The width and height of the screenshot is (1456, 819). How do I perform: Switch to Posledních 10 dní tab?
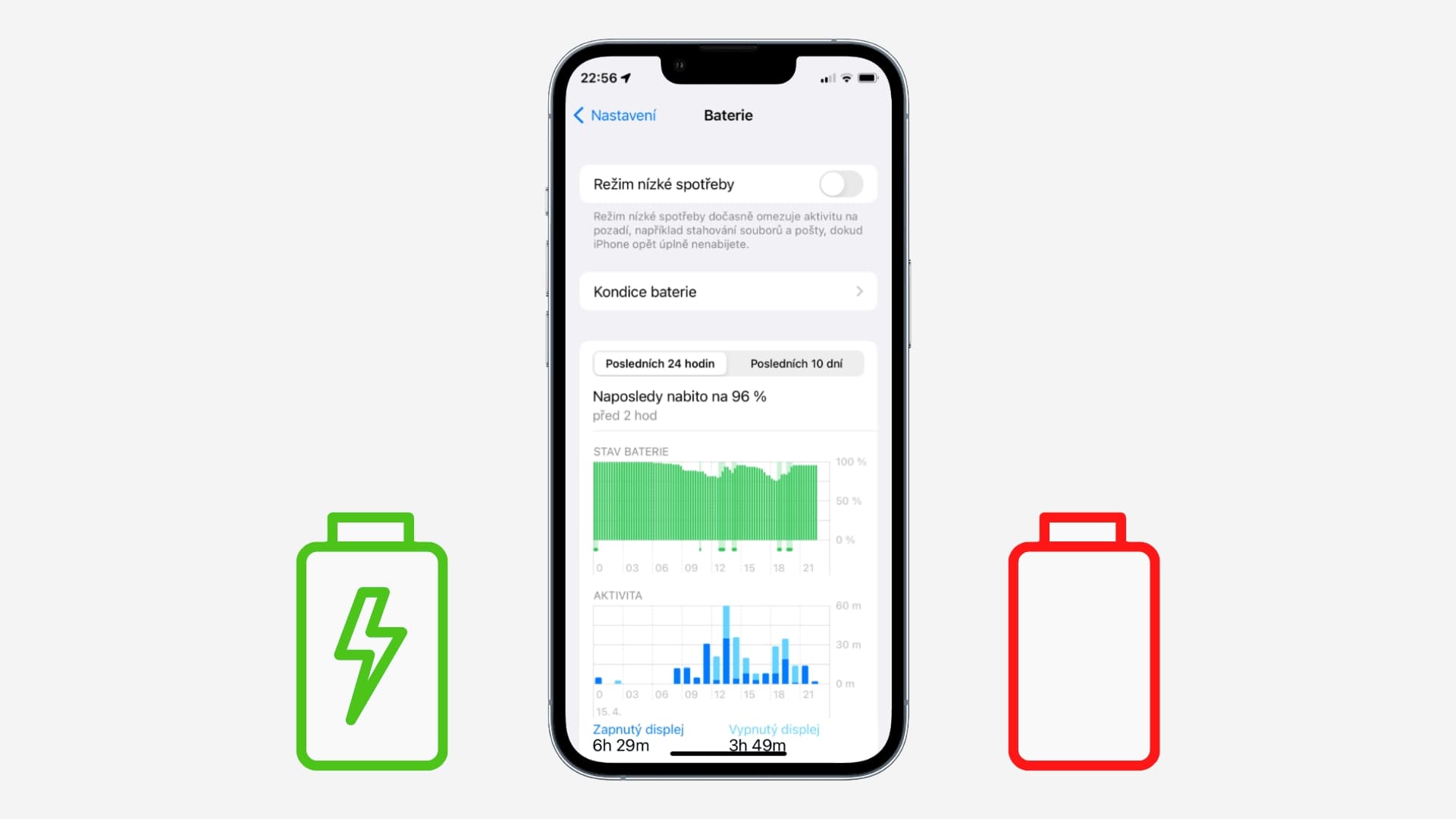tap(796, 363)
